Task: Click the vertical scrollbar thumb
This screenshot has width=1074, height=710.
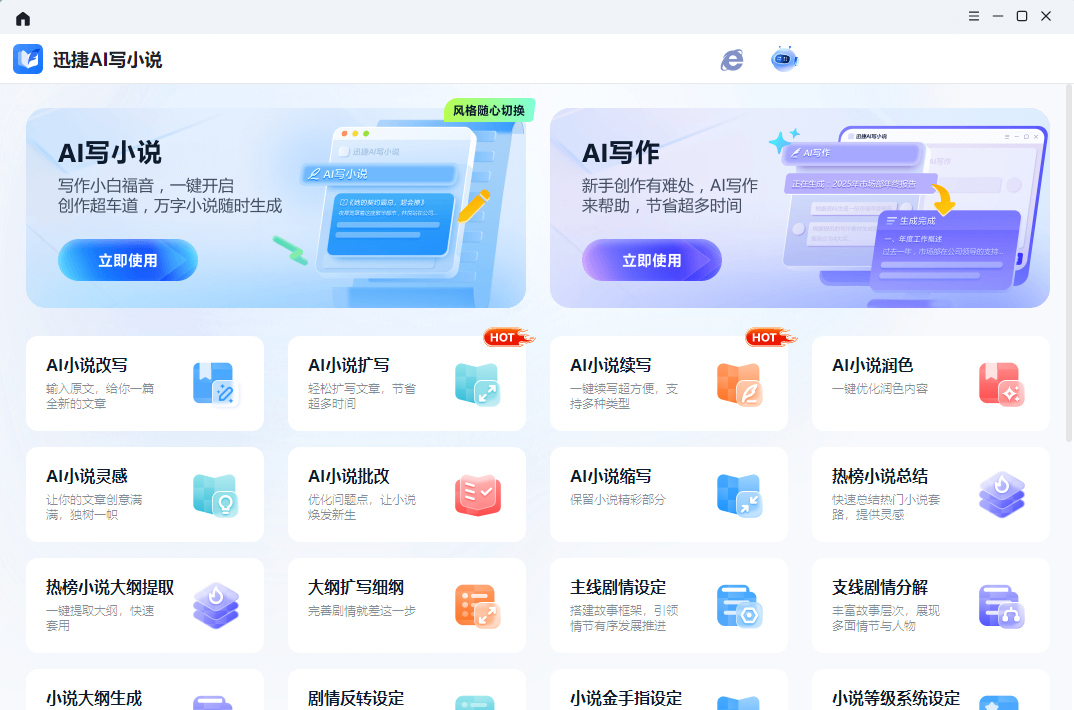Action: (x=1069, y=264)
